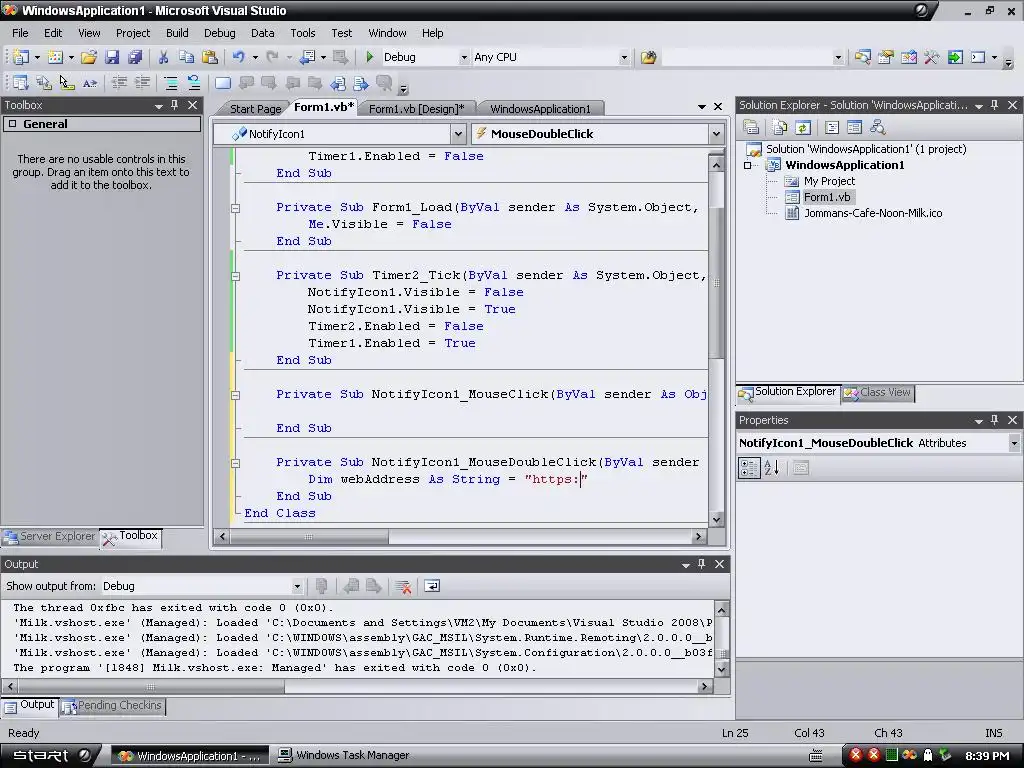Click Decrease Line Indent icon
Image resolution: width=1024 pixels, height=768 pixels.
click(x=119, y=83)
